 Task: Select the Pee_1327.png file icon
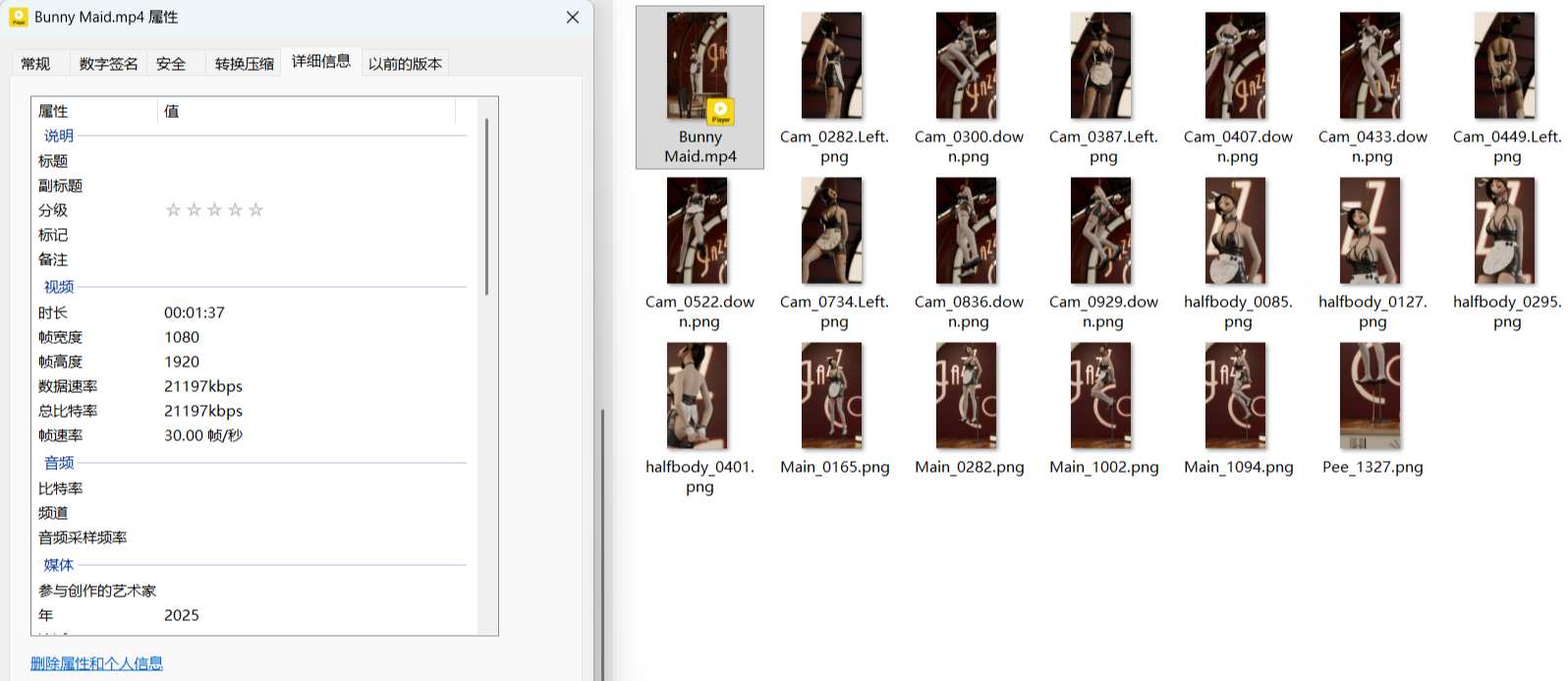(1371, 396)
